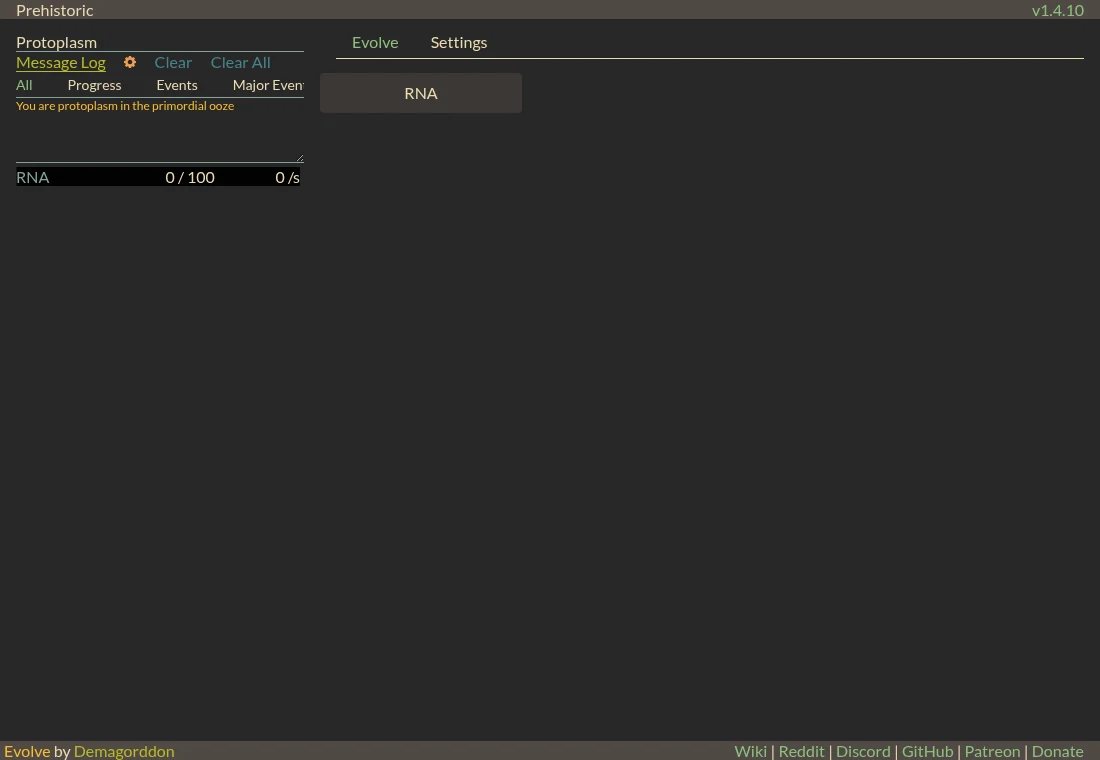Screen dimensions: 1100x760
Task: Go to the GitHub footer link
Action: 927,751
